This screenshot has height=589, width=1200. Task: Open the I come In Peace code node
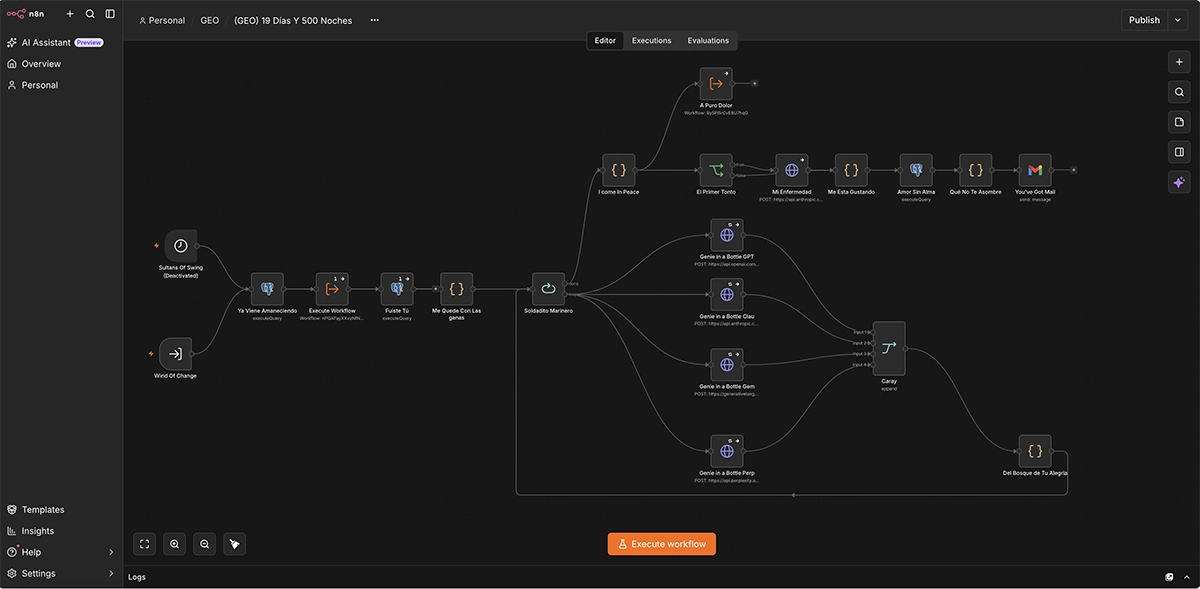click(x=618, y=170)
